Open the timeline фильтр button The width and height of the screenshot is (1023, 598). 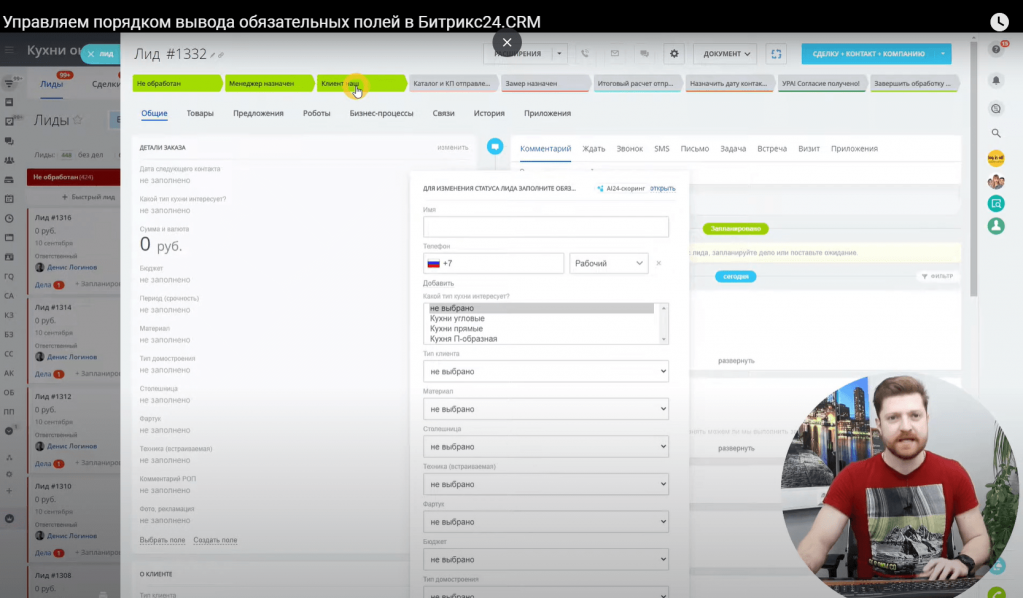(x=938, y=277)
